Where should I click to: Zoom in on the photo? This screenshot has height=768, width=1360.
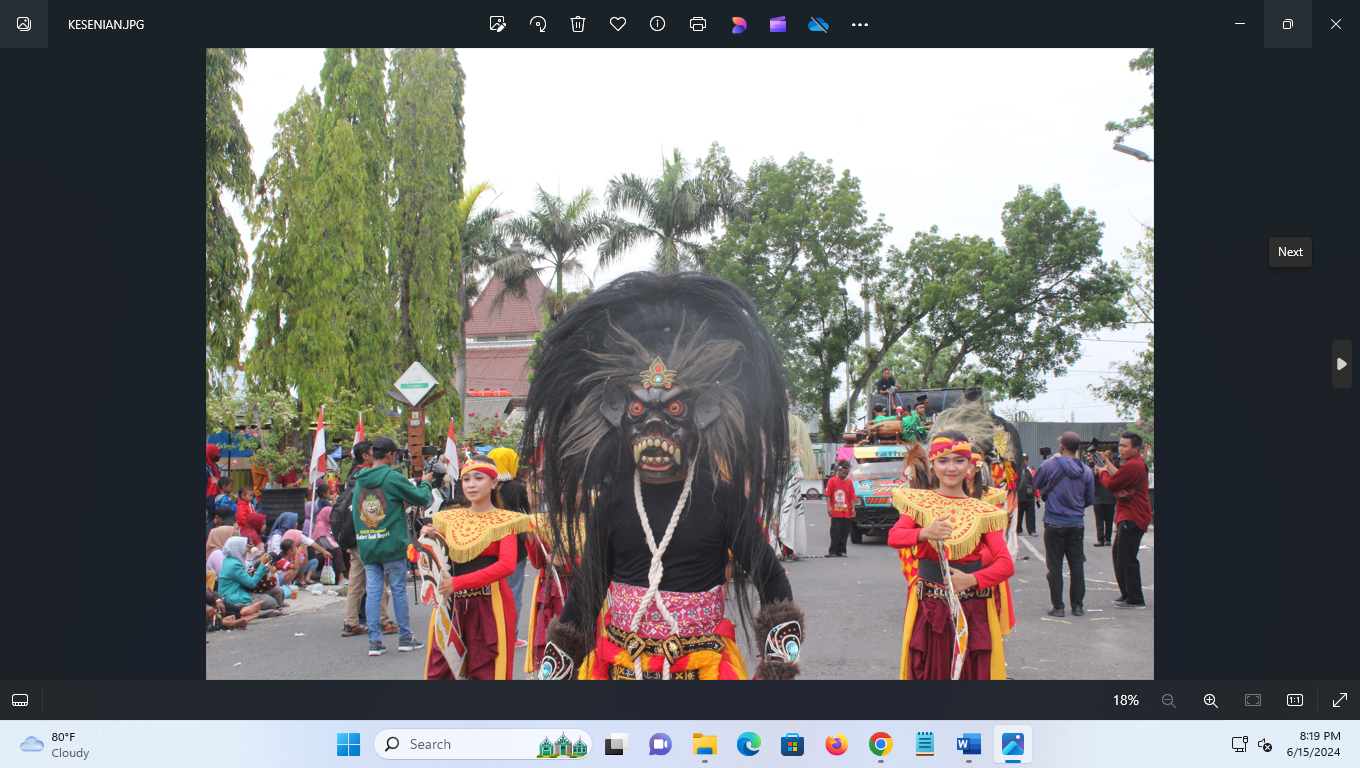tap(1210, 700)
